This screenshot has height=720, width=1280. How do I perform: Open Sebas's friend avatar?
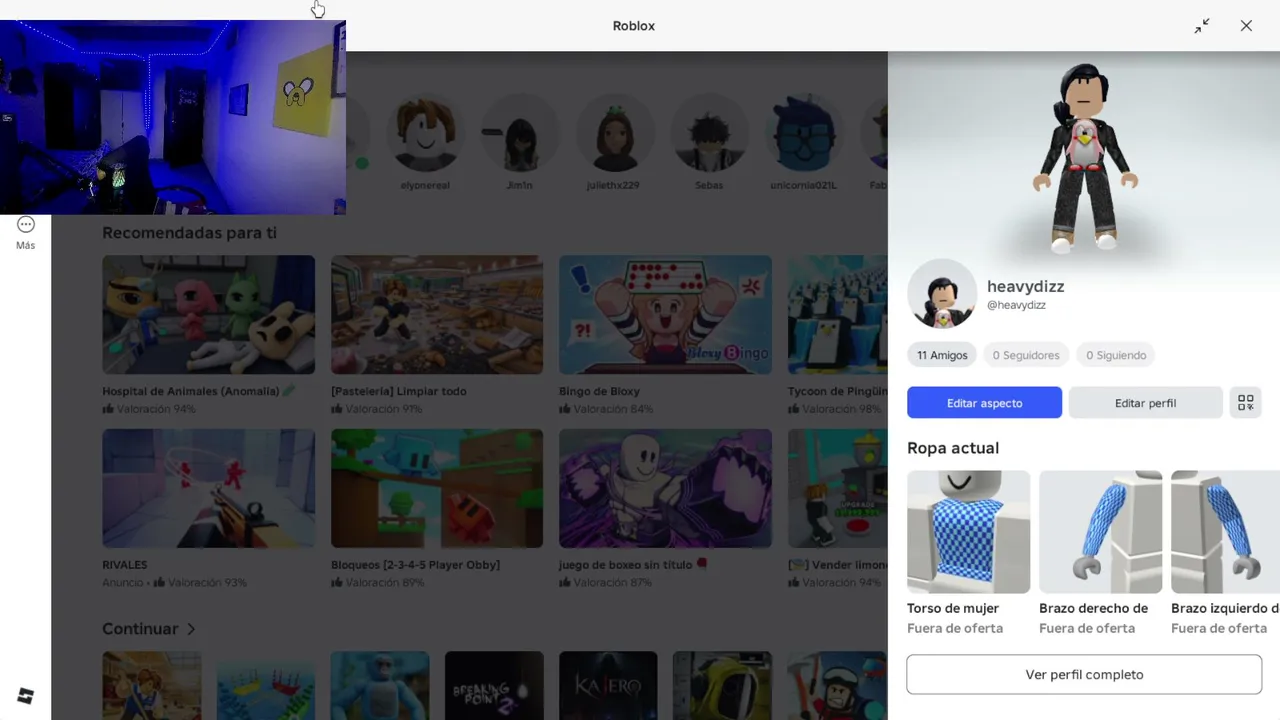pyautogui.click(x=708, y=135)
